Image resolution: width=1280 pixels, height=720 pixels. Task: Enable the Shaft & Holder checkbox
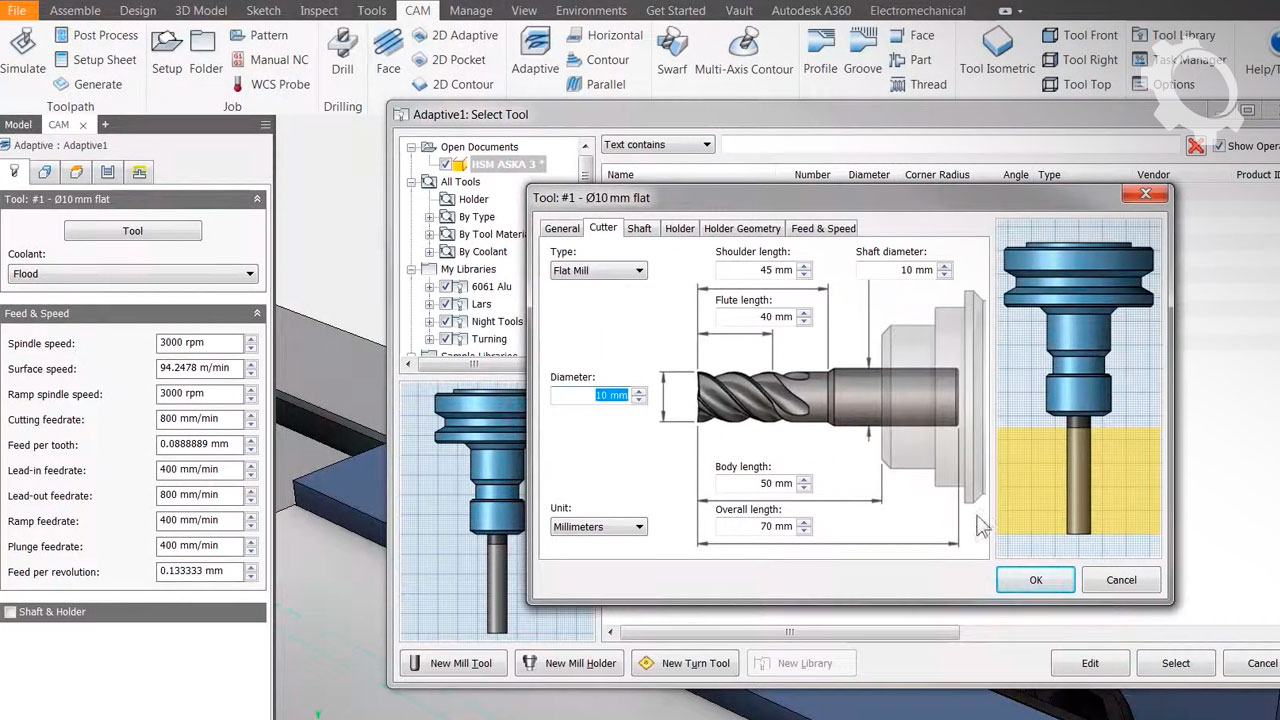pos(11,612)
